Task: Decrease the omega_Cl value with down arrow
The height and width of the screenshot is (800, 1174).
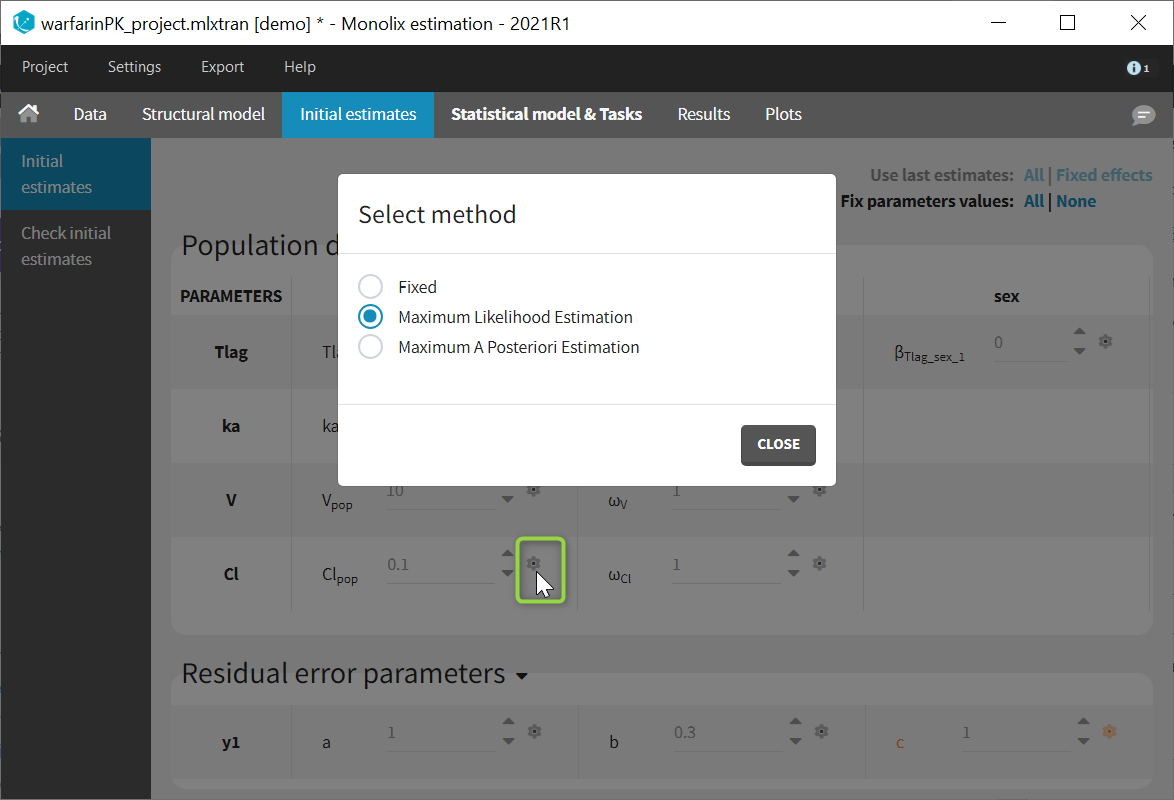Action: coord(793,574)
